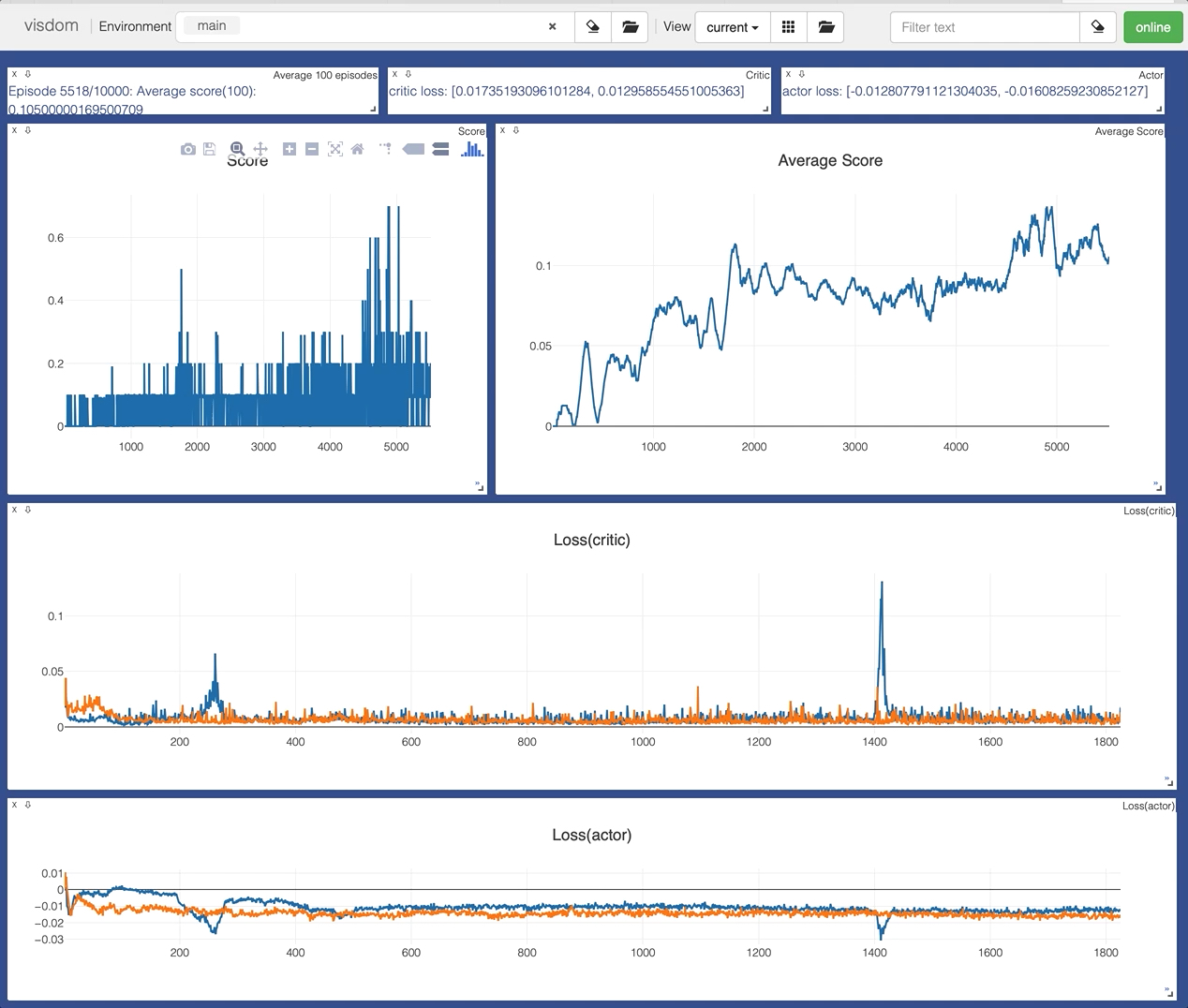
Task: Close the Average 100 episodes pane
Action: pyautogui.click(x=14, y=74)
